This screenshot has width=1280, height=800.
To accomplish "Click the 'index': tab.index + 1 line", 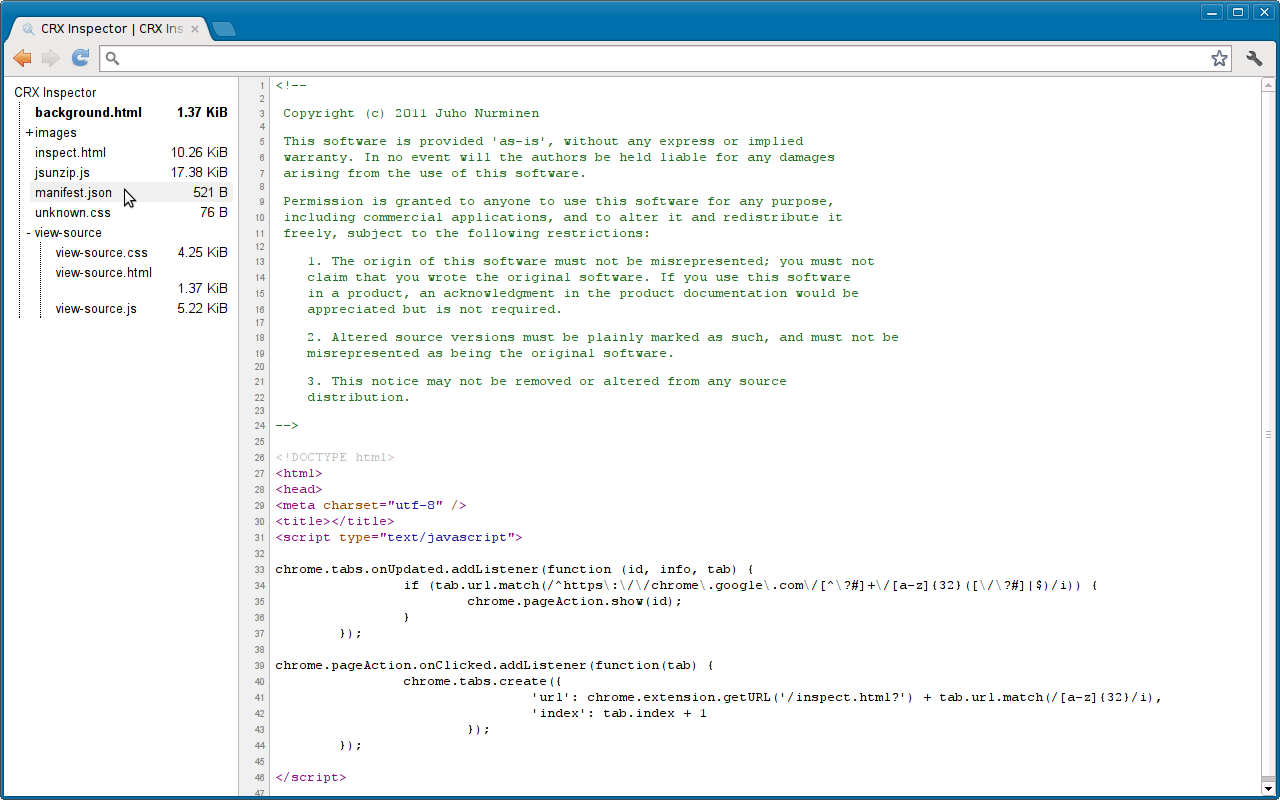I will (x=619, y=714).
